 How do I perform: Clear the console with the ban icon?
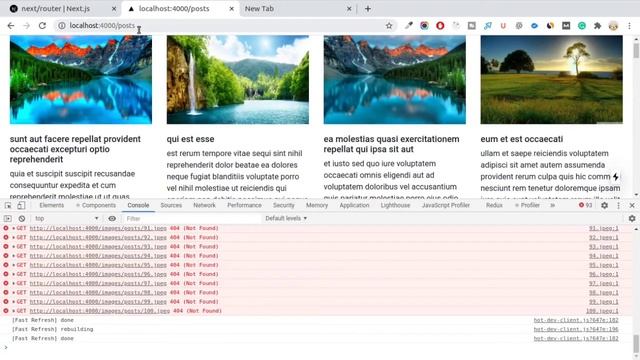22,218
